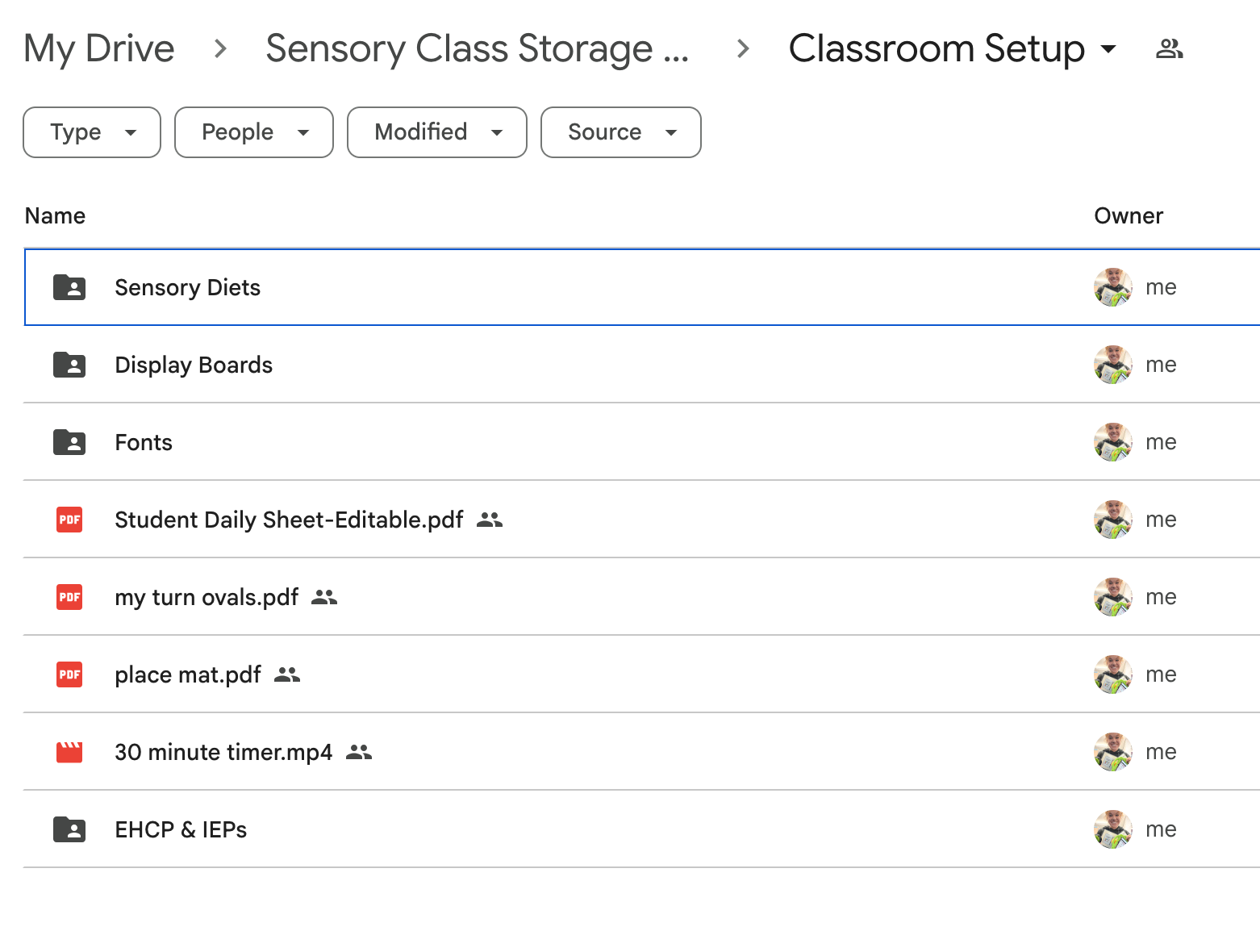Click owner 'me' in Student Daily Sheet-Editable row
The width and height of the screenshot is (1260, 952).
click(1161, 520)
